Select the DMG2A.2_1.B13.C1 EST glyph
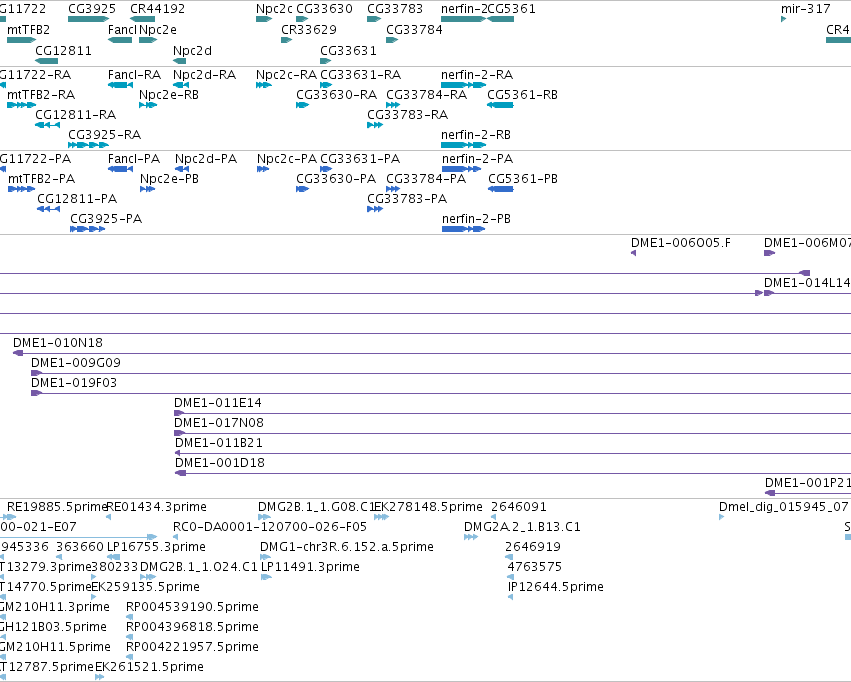 pos(471,537)
